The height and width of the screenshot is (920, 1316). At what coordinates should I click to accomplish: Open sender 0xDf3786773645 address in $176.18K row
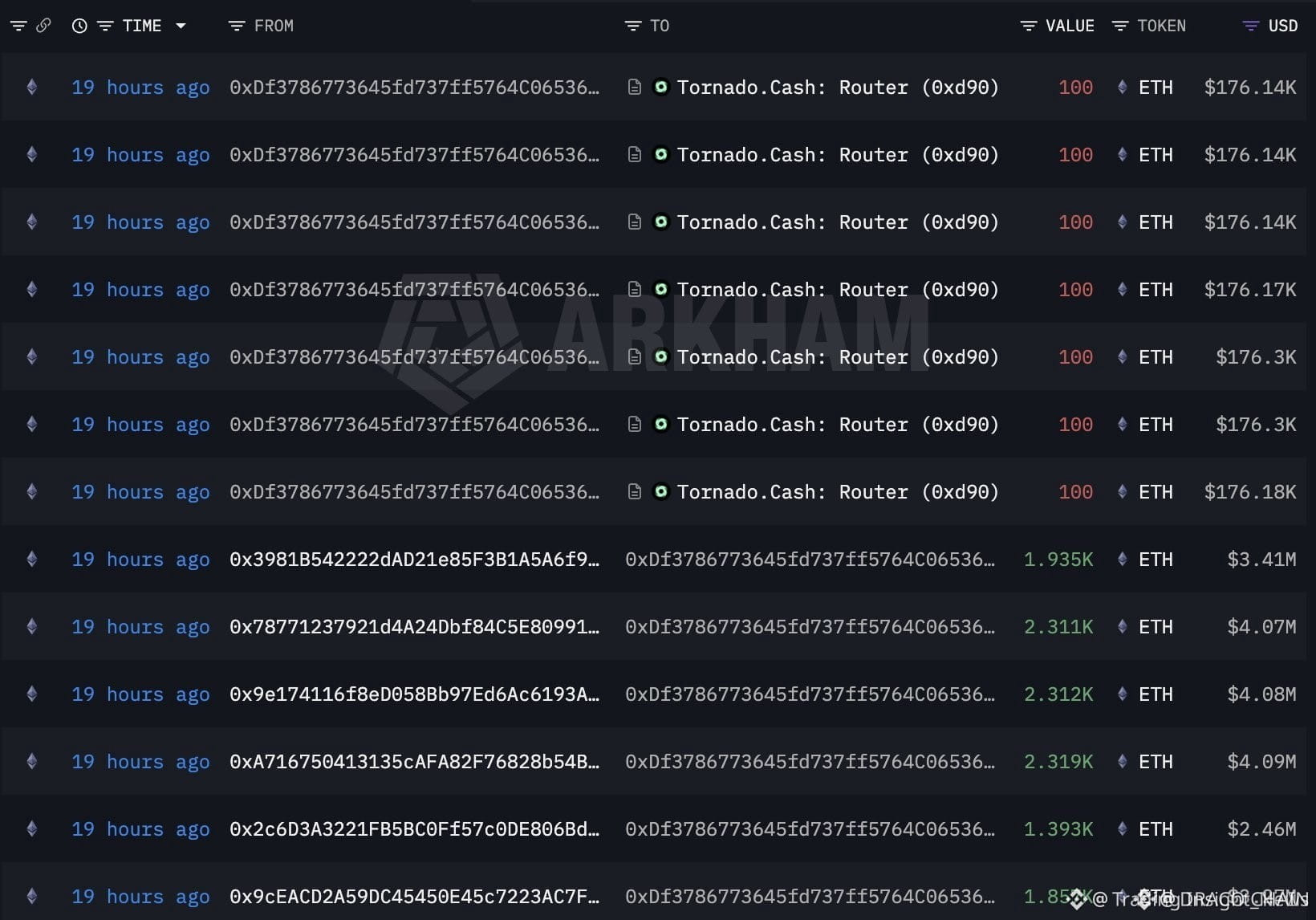point(414,491)
